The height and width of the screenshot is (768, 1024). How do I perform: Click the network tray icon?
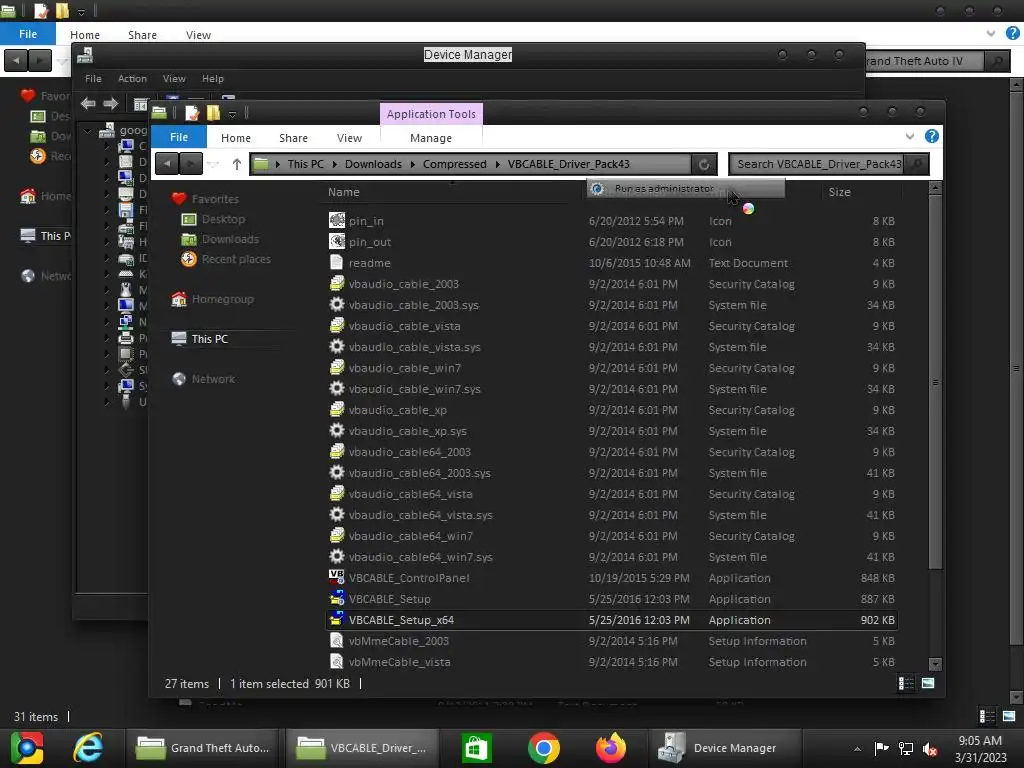tap(906, 748)
